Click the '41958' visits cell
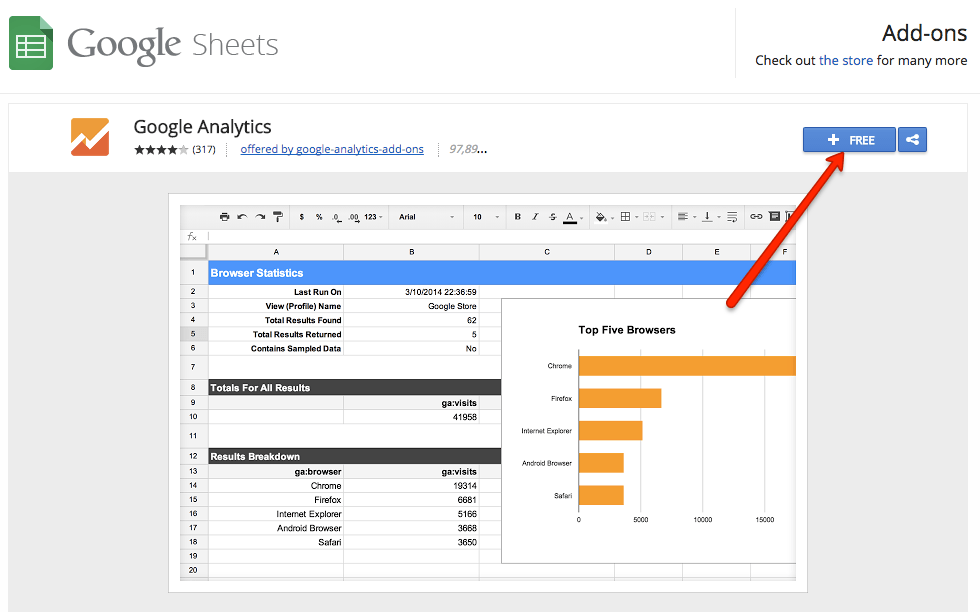 [411, 417]
